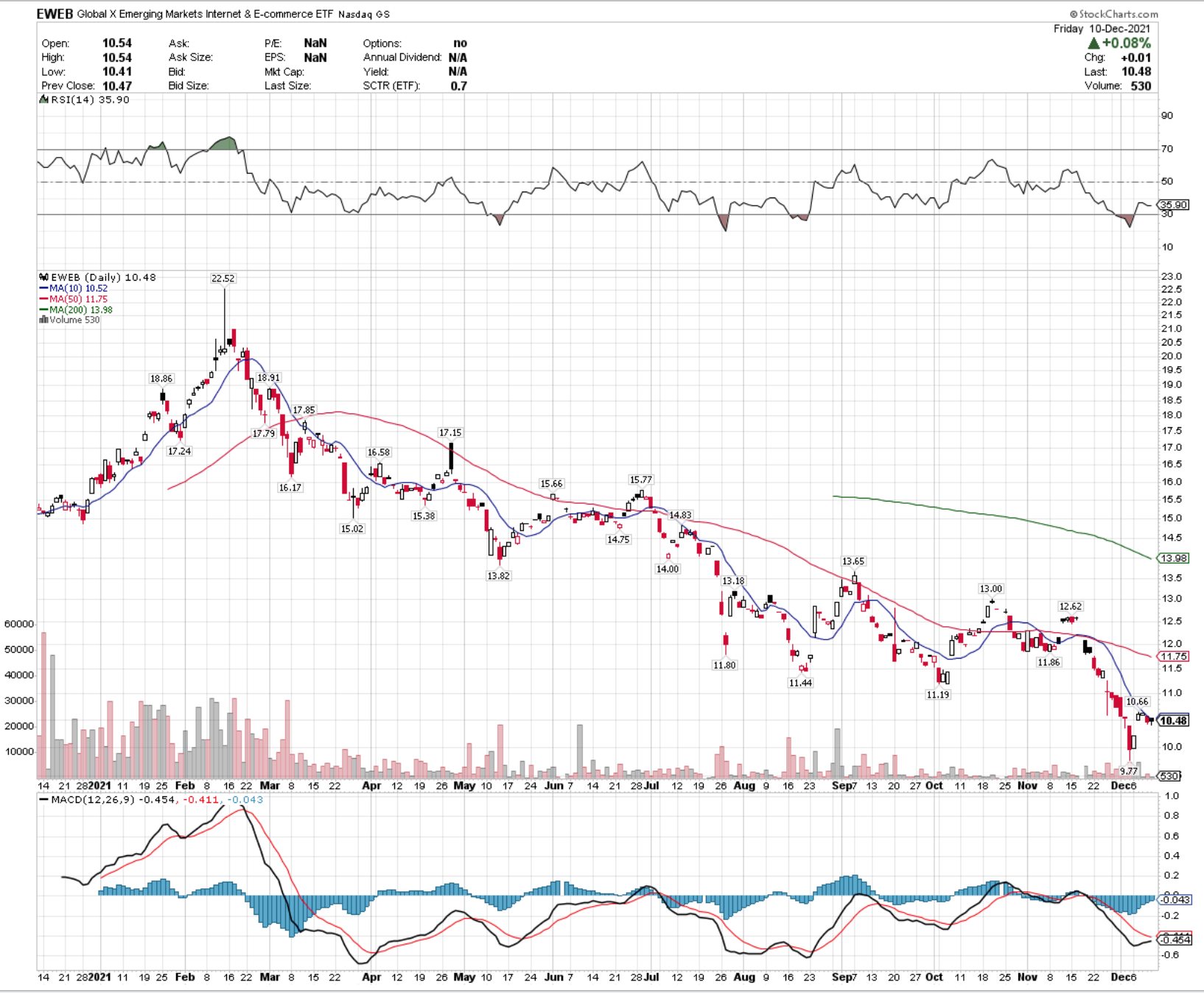Click the -0.043 MACD histogram axis tag
The width and height of the screenshot is (1204, 993).
pyautogui.click(x=1175, y=899)
